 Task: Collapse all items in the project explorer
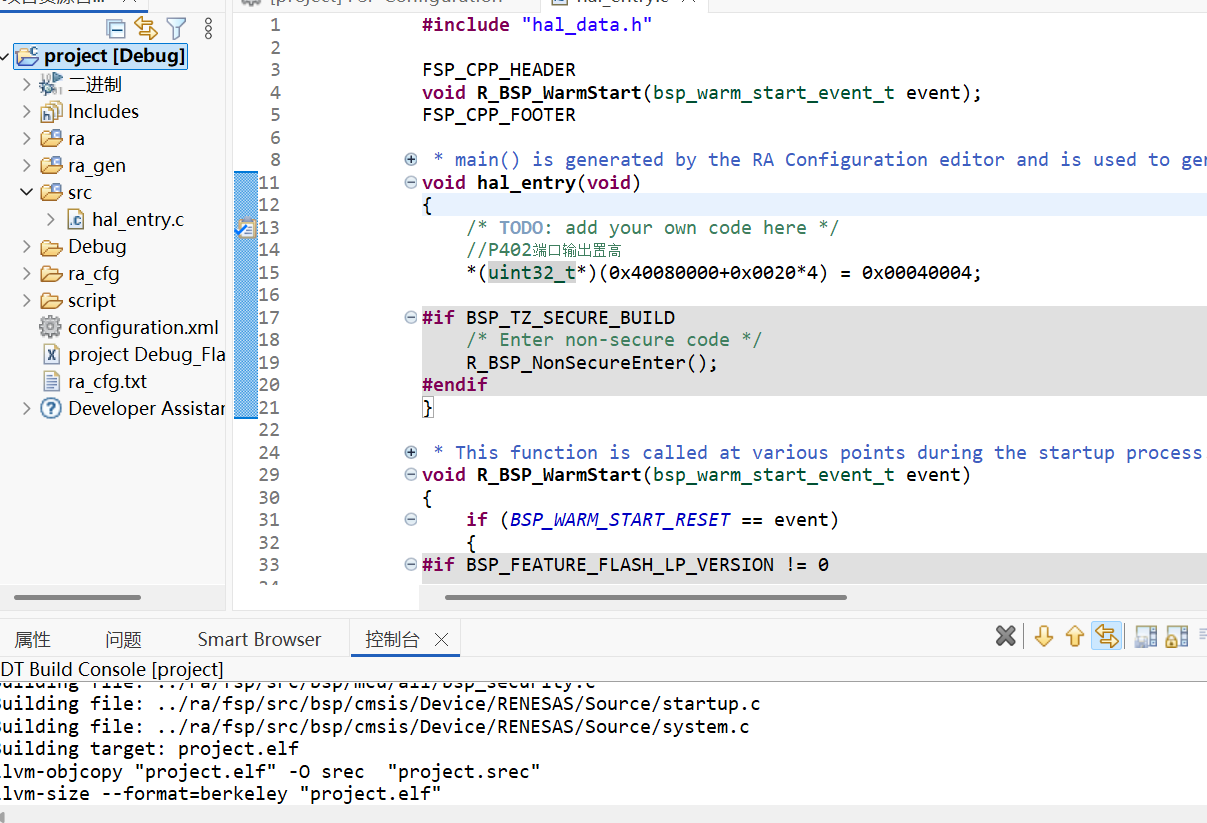point(116,28)
